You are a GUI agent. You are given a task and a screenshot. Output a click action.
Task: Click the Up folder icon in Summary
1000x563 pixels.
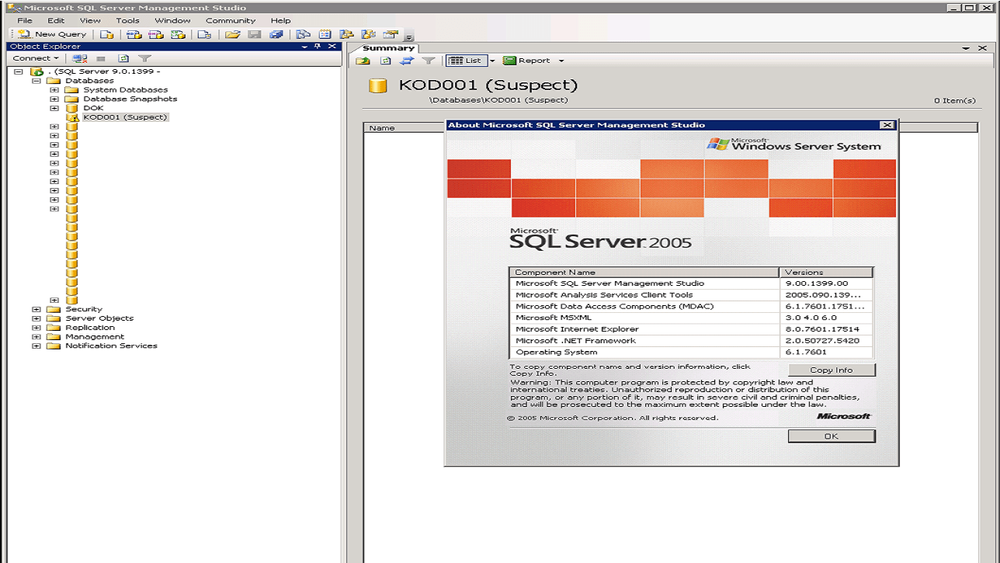[x=363, y=61]
